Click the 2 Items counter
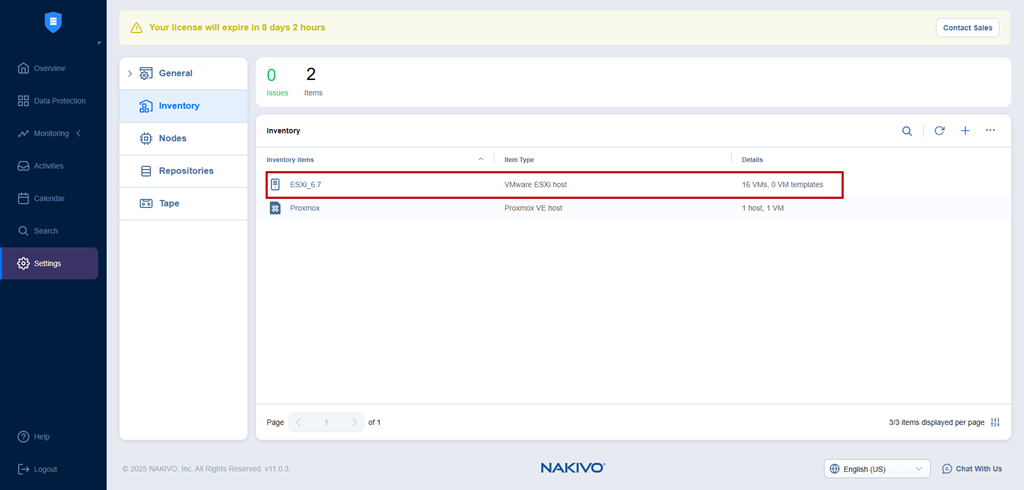This screenshot has height=490, width=1024. pos(313,82)
